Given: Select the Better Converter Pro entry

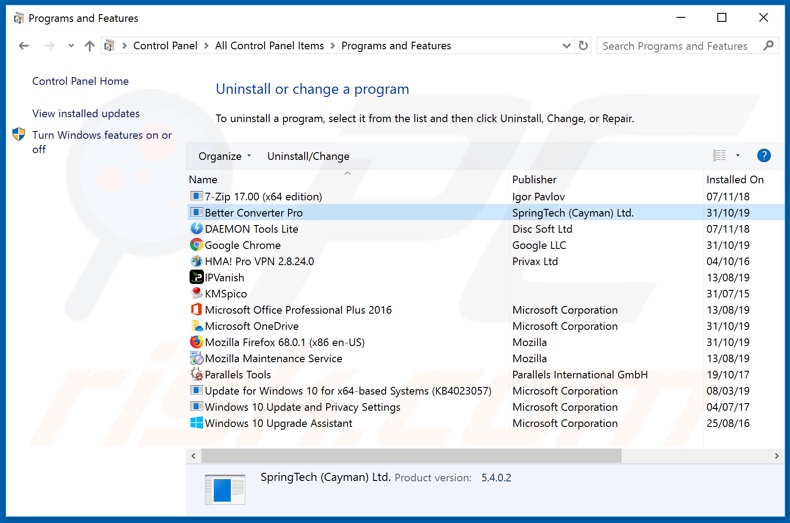Looking at the screenshot, I should pyautogui.click(x=485, y=213).
